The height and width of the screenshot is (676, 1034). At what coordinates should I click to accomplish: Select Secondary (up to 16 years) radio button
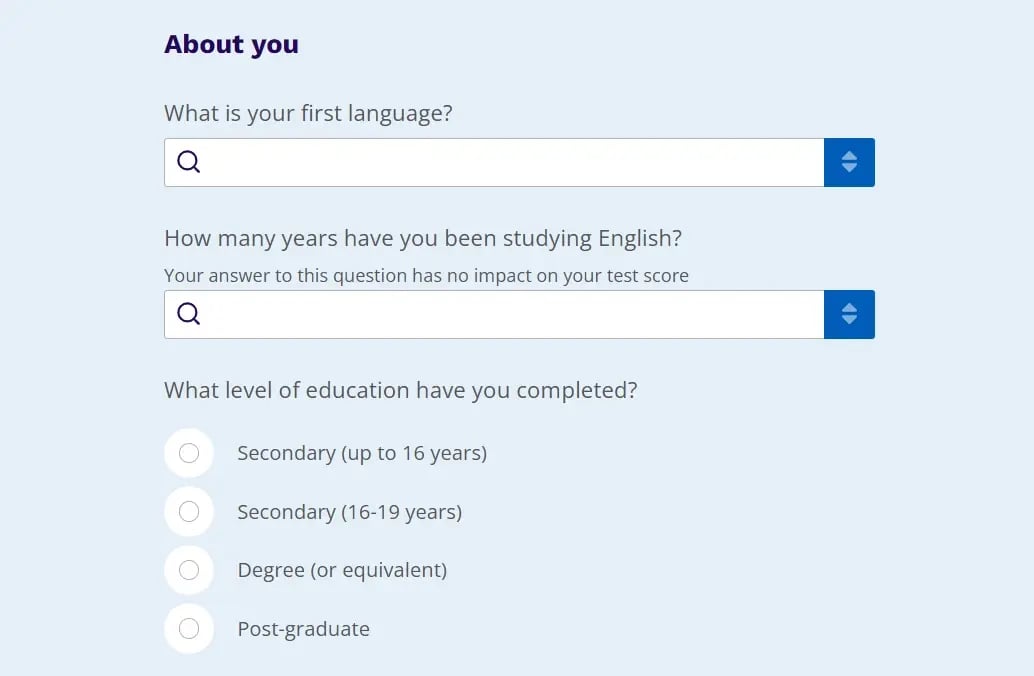[x=189, y=453]
